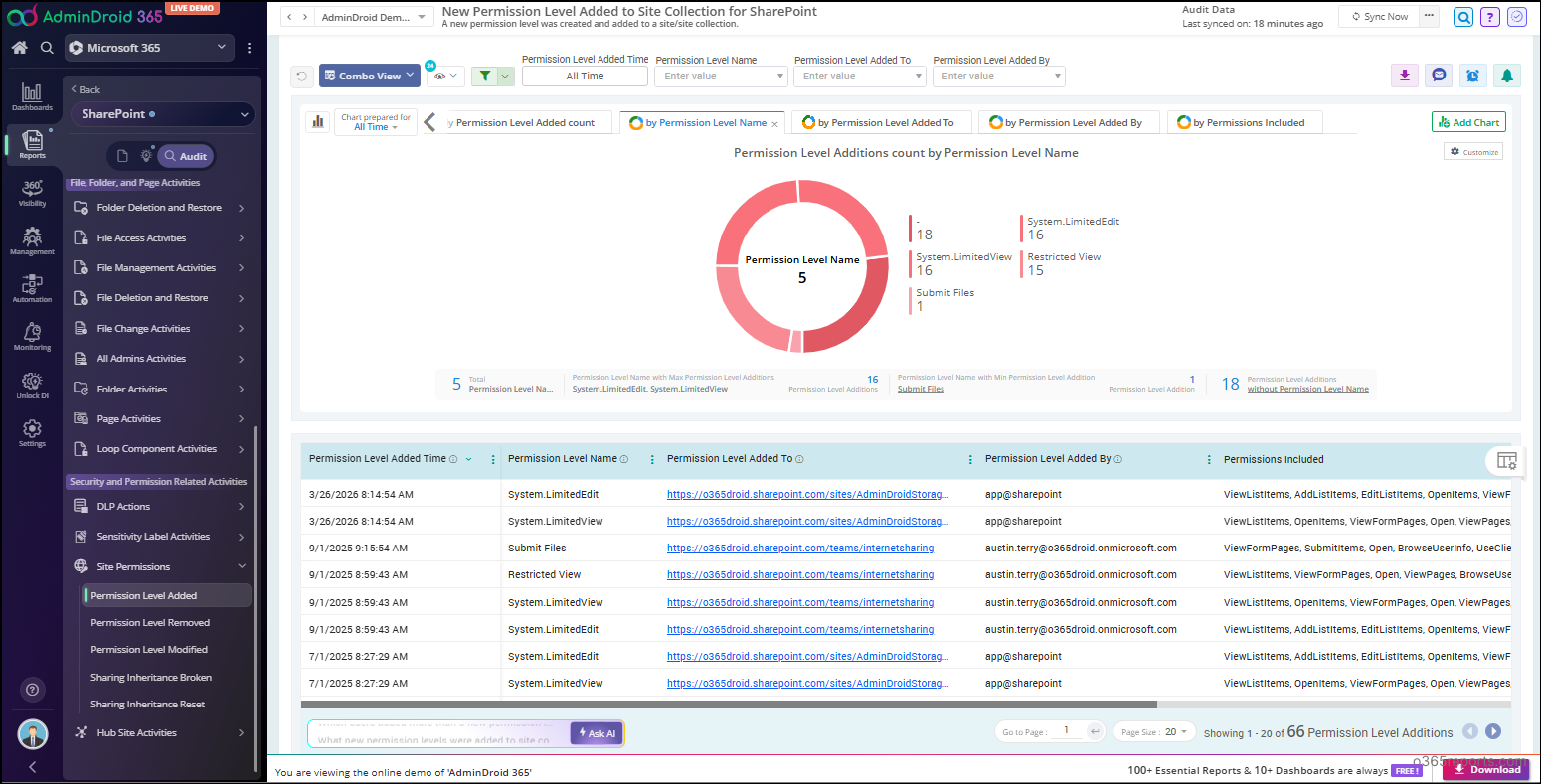This screenshot has height=784, width=1541.
Task: Open the Combo View dropdown
Action: (x=370, y=76)
